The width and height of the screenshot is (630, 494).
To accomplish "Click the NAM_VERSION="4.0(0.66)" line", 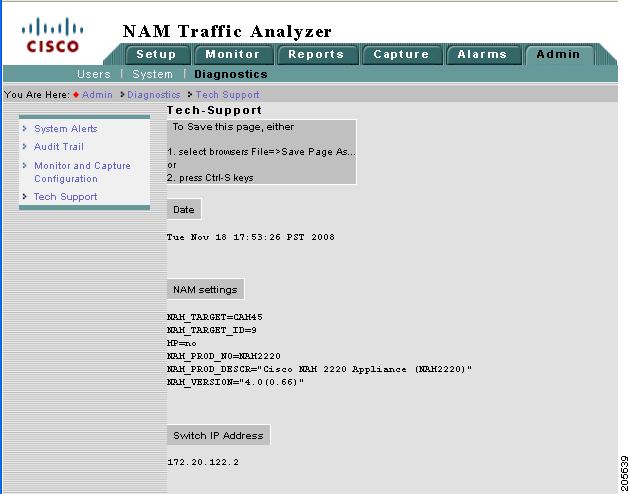I will (x=235, y=382).
